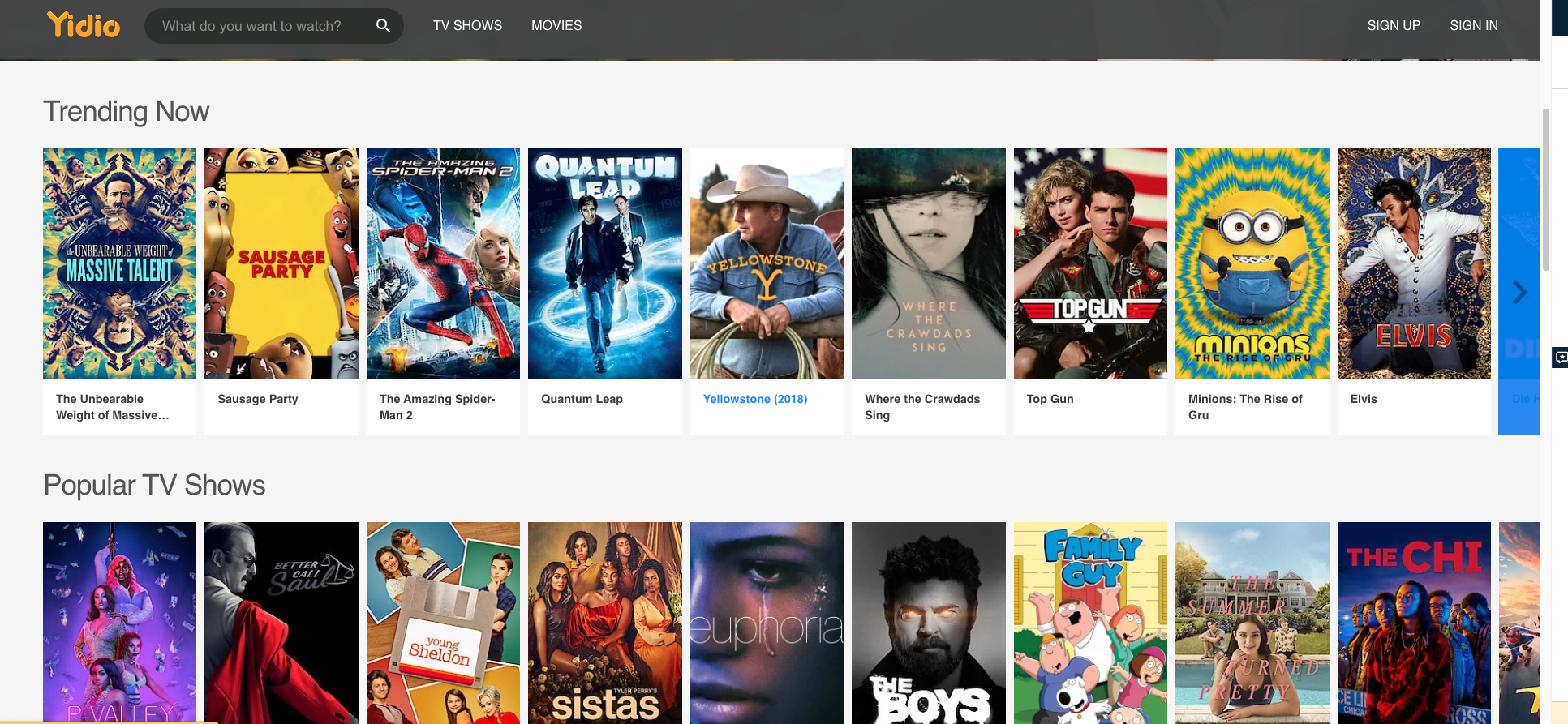Open the Top Gun poster
This screenshot has width=1568, height=724.
(x=1090, y=263)
